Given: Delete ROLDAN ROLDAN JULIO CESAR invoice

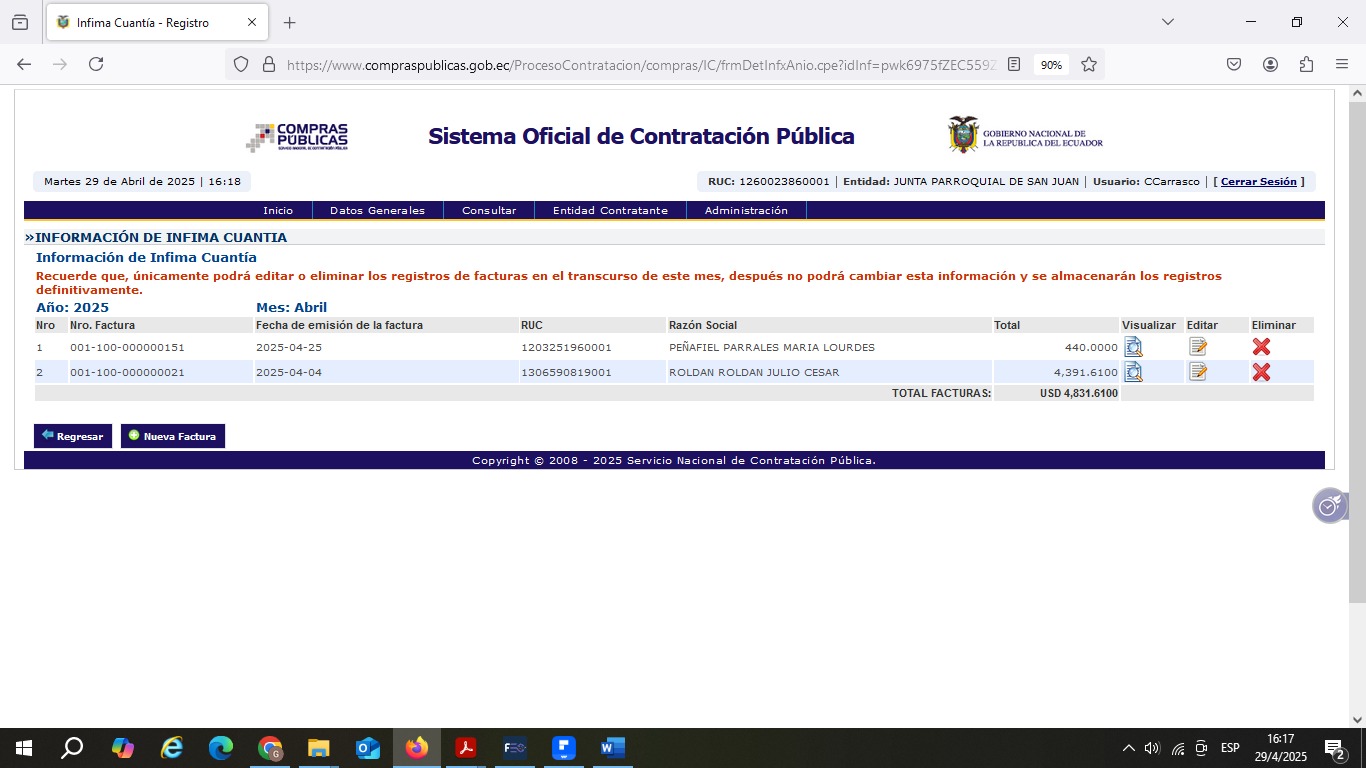Looking at the screenshot, I should (1261, 372).
